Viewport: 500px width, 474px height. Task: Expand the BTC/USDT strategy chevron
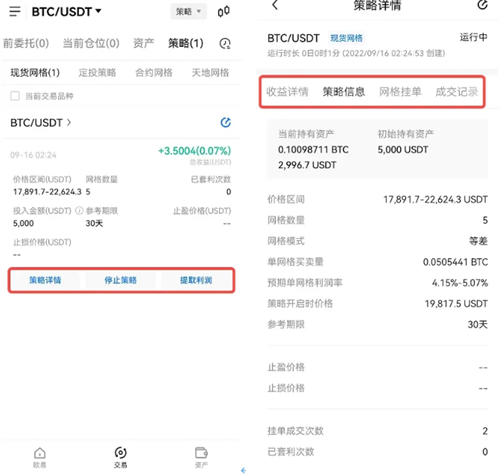tap(69, 123)
